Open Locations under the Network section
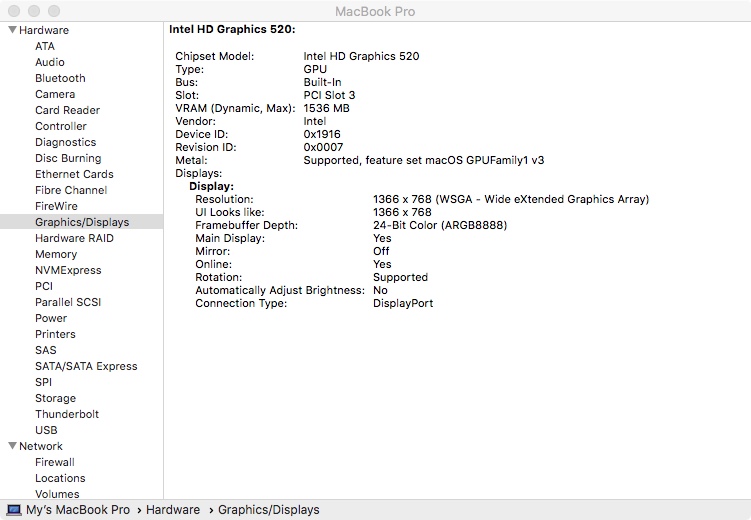Image resolution: width=751 pixels, height=520 pixels. [x=60, y=478]
